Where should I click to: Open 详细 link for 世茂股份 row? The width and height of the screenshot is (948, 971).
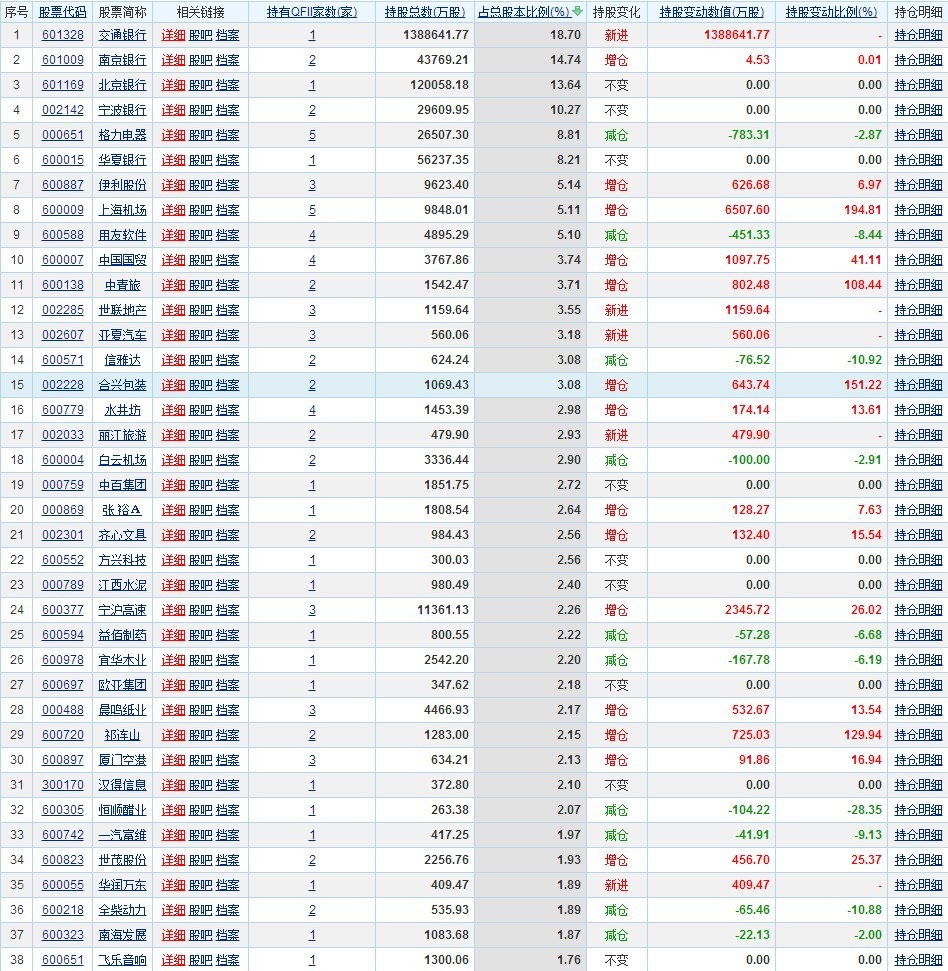click(x=173, y=860)
